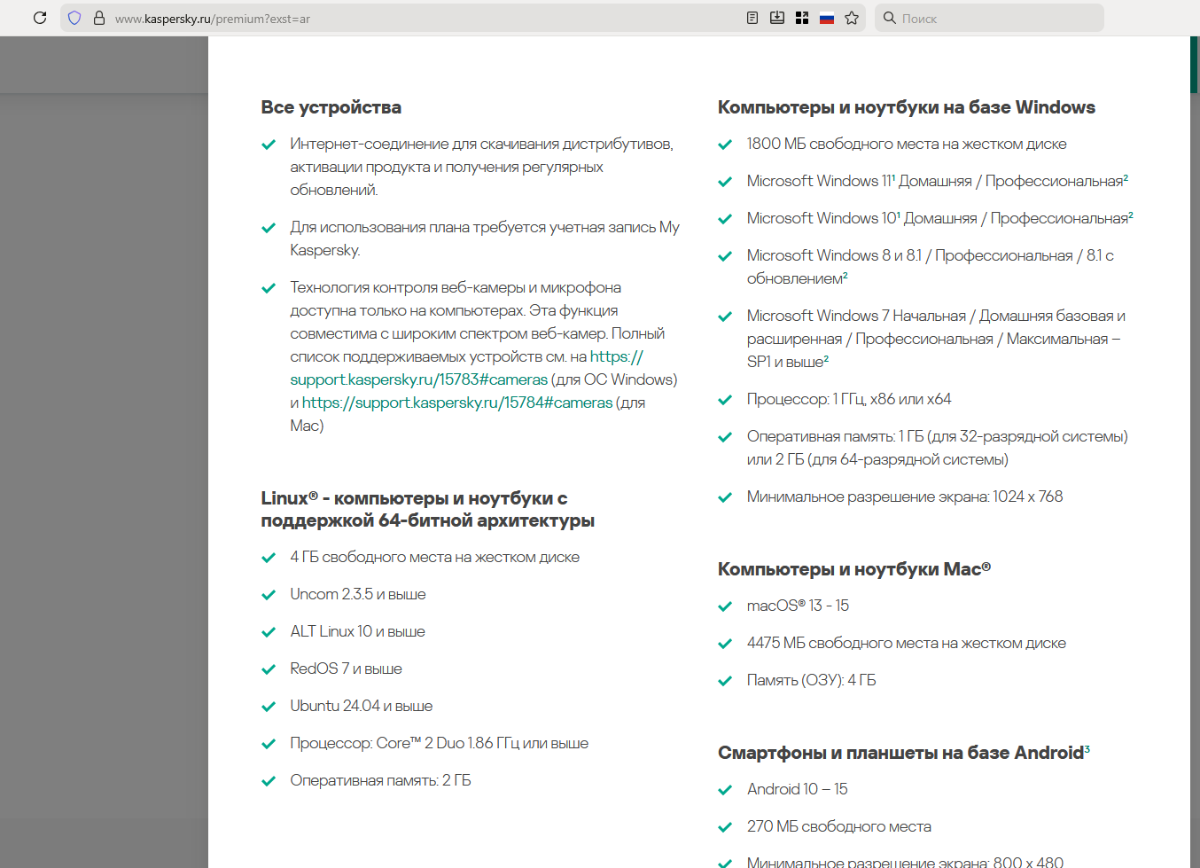Click text Android 10 – 15

pyautogui.click(x=797, y=789)
